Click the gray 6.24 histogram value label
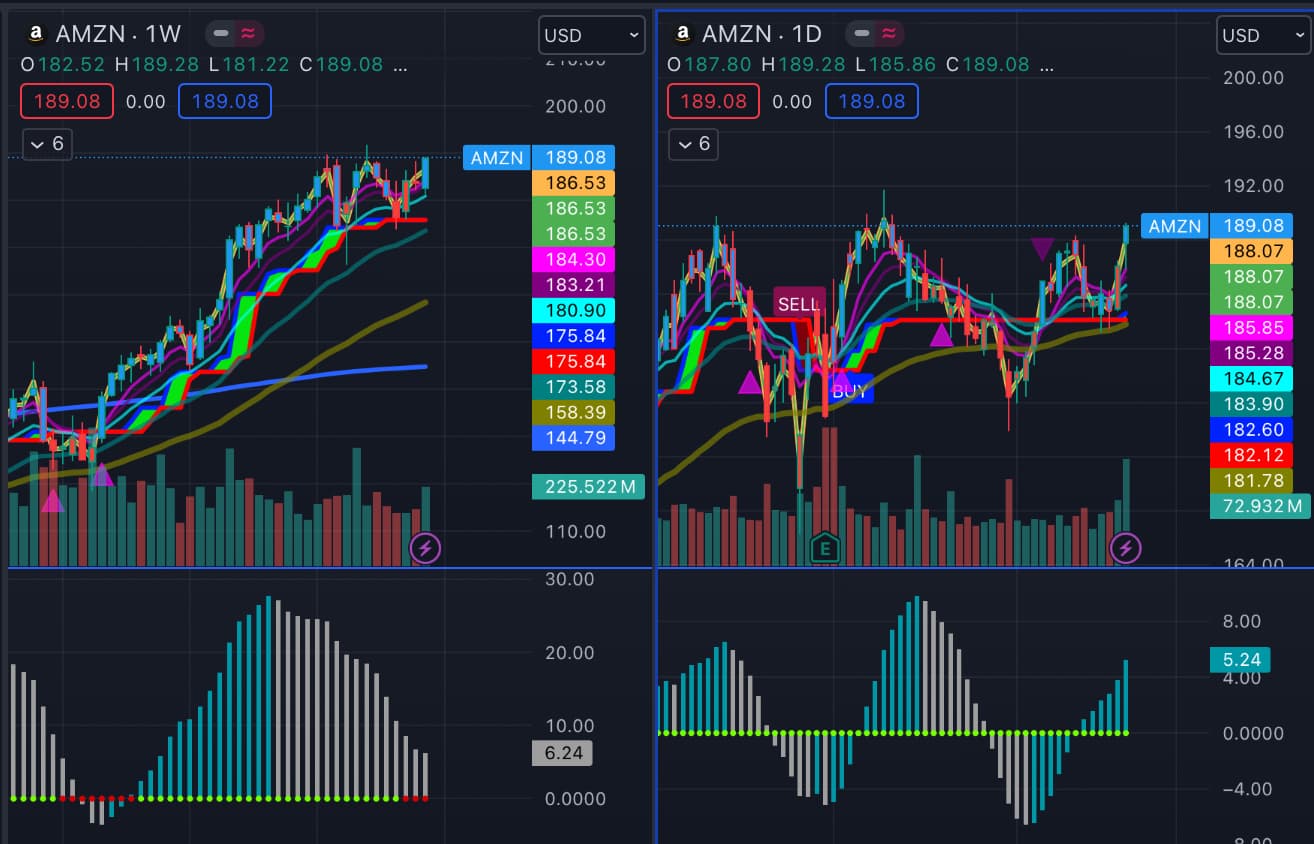The width and height of the screenshot is (1314, 844). 562,753
